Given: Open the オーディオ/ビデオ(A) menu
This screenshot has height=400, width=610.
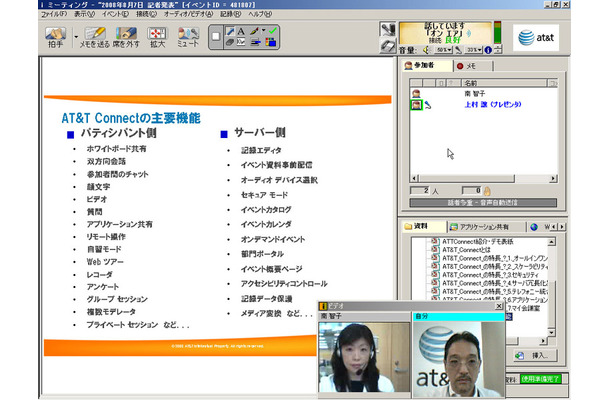Looking at the screenshot, I should click(x=188, y=14).
